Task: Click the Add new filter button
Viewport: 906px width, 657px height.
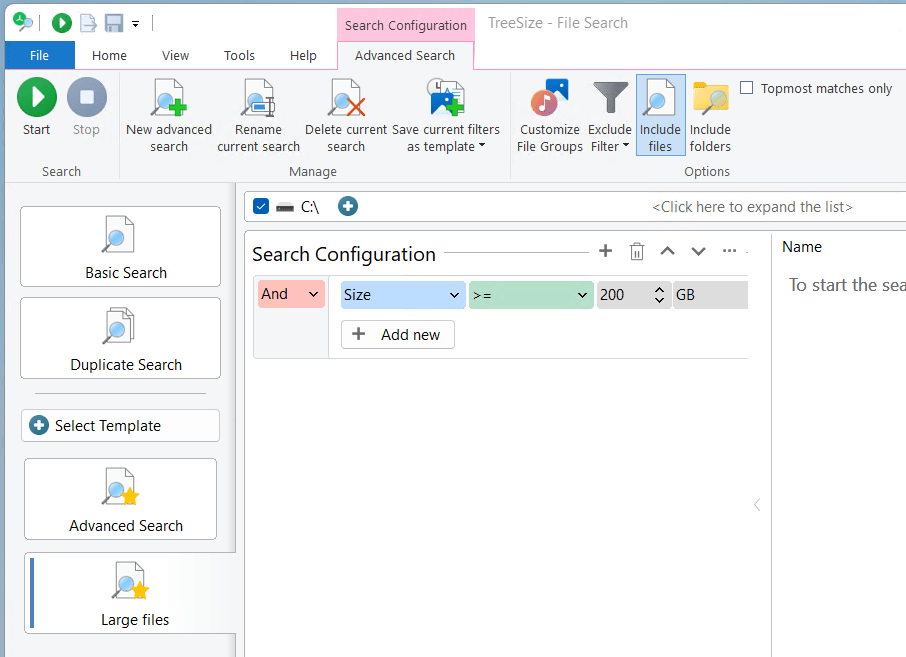Action: click(398, 335)
